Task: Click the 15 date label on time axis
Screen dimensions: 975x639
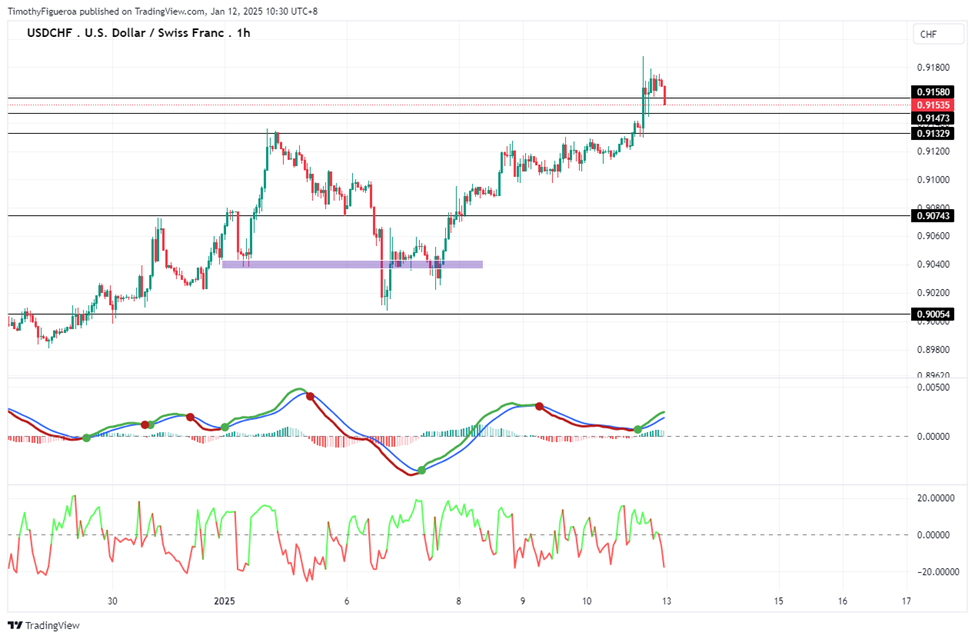Action: tap(779, 601)
